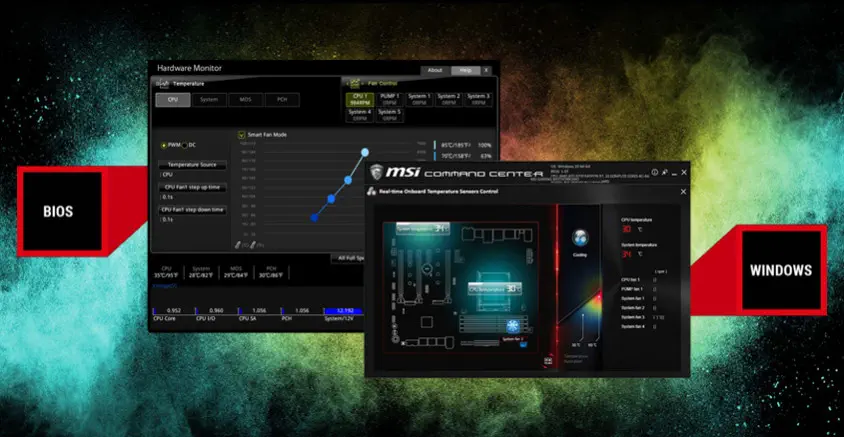
Task: Open the Cooling globe icon in Command Center
Action: tap(580, 237)
